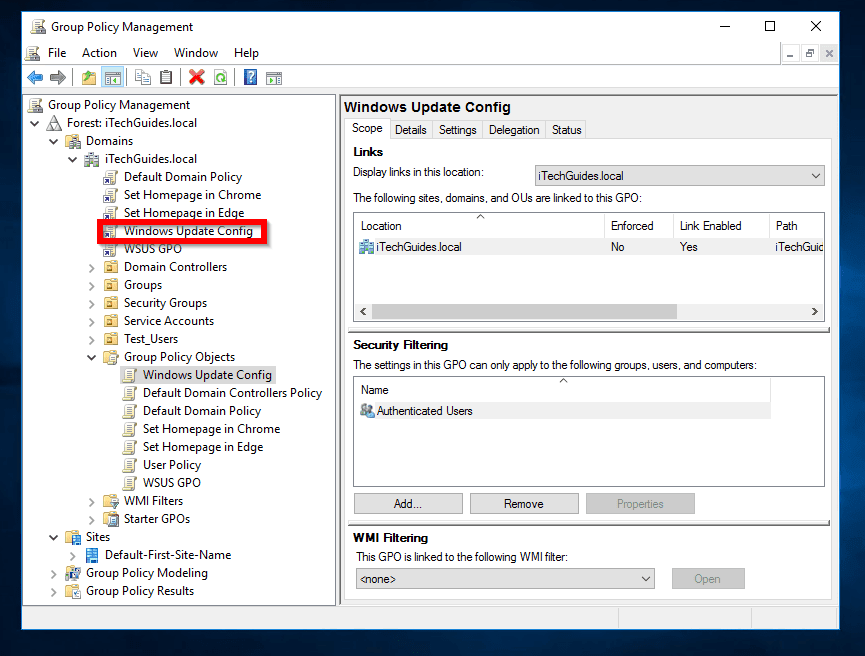The height and width of the screenshot is (656, 865).
Task: Click the Authenticated Users group icon
Action: (x=367, y=410)
